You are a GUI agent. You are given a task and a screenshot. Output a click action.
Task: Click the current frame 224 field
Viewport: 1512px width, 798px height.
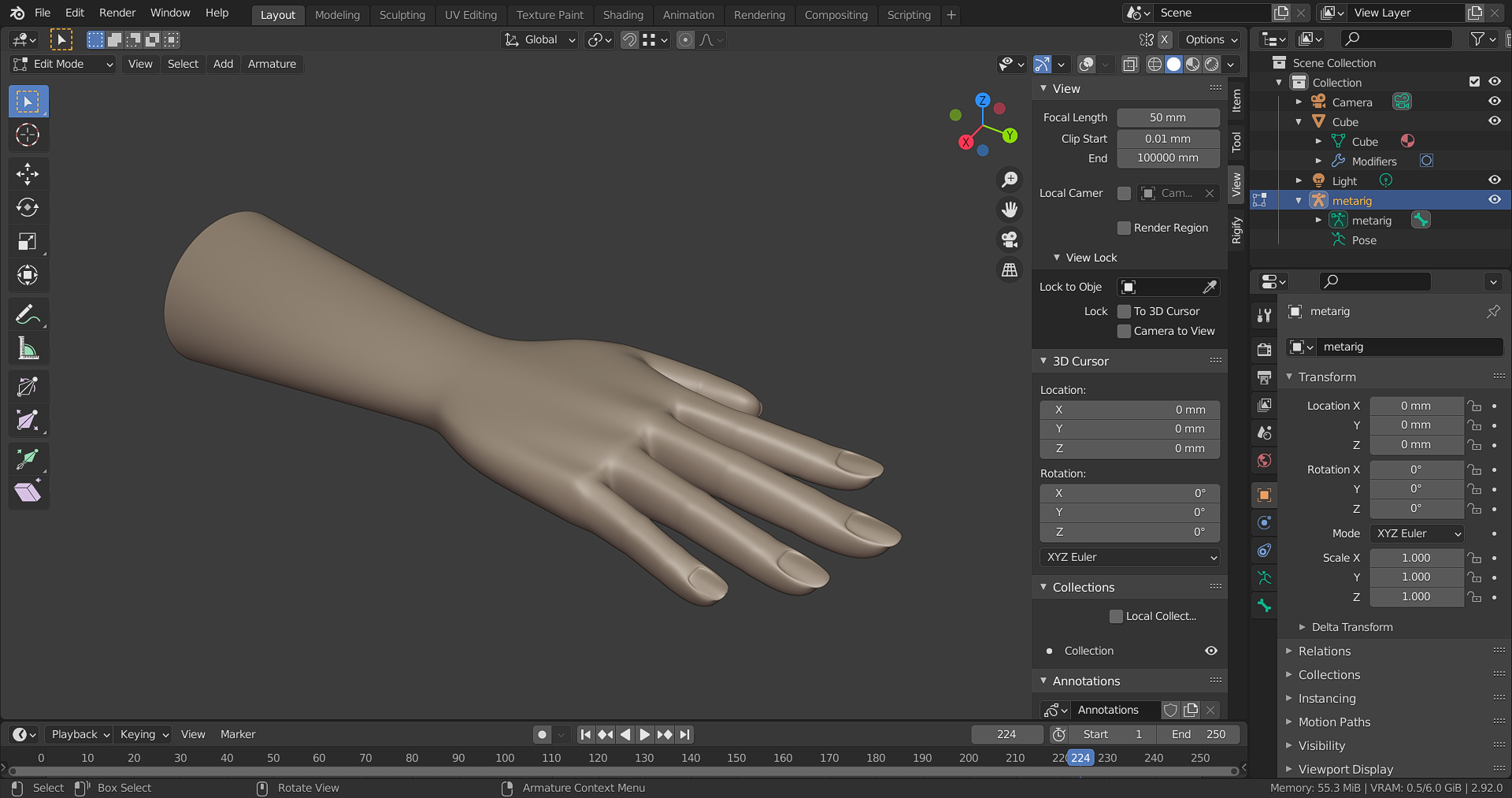(x=1006, y=735)
